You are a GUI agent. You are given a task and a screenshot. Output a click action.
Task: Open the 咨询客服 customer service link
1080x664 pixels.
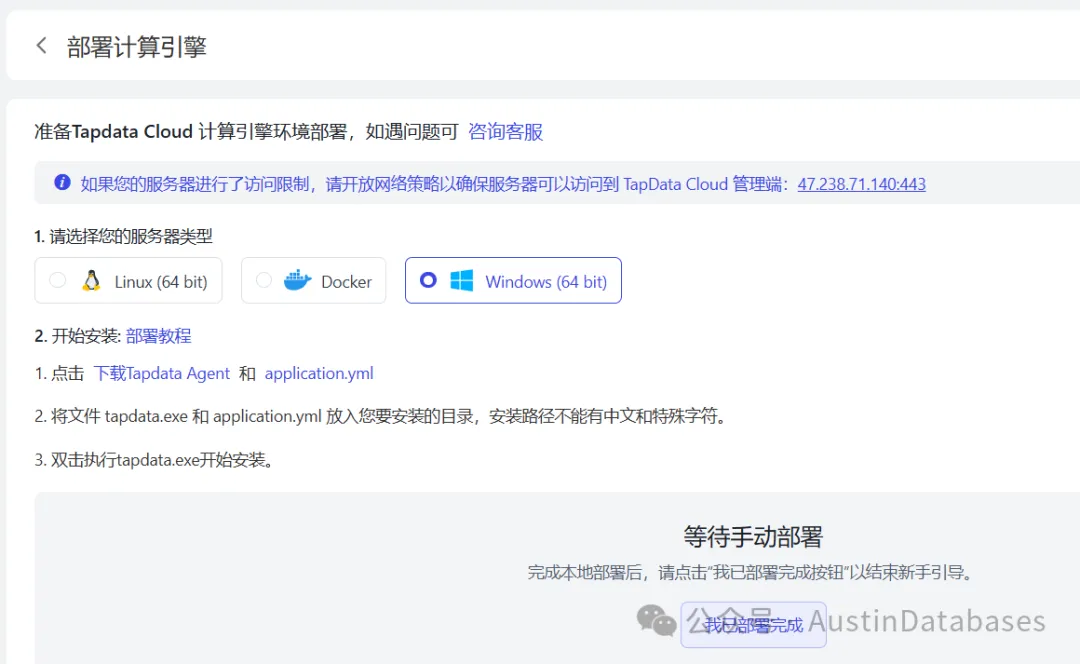tap(505, 132)
